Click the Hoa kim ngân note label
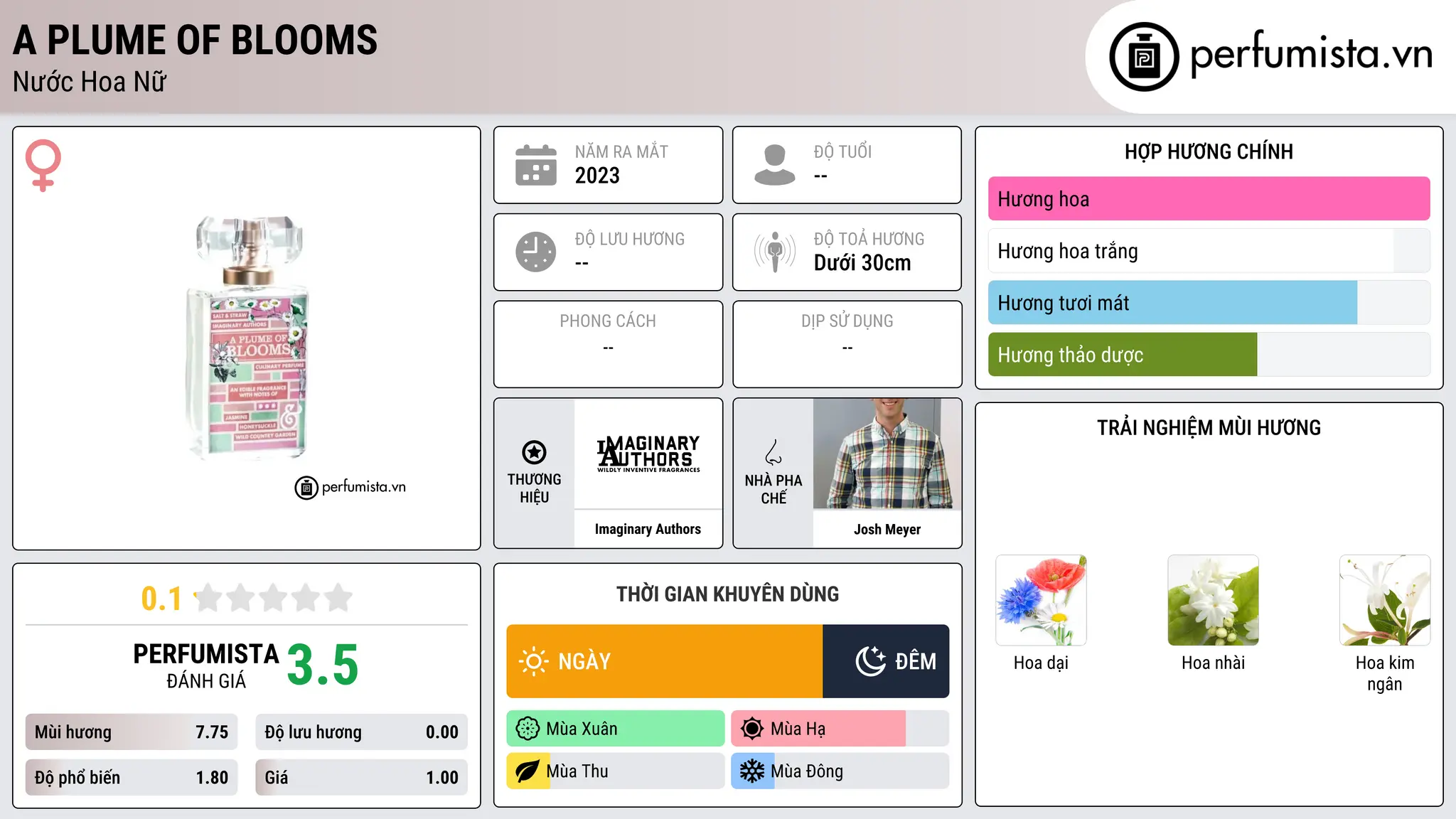Screen dimensions: 1456x819 tap(1385, 673)
